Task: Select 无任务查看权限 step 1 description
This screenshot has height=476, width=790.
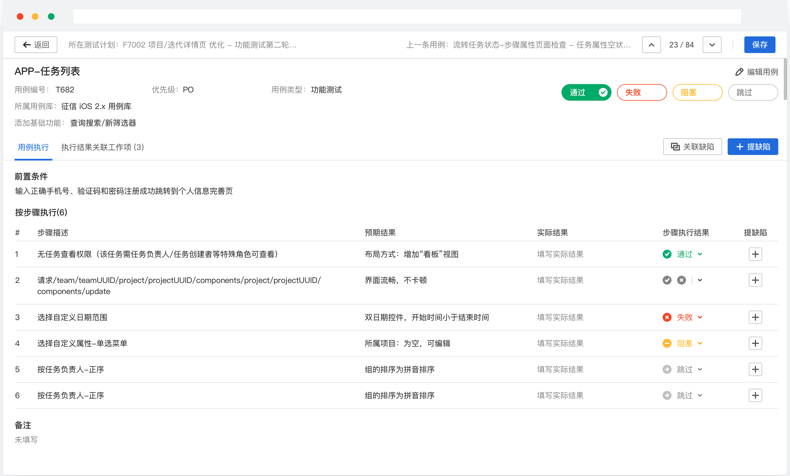Action: (x=158, y=254)
